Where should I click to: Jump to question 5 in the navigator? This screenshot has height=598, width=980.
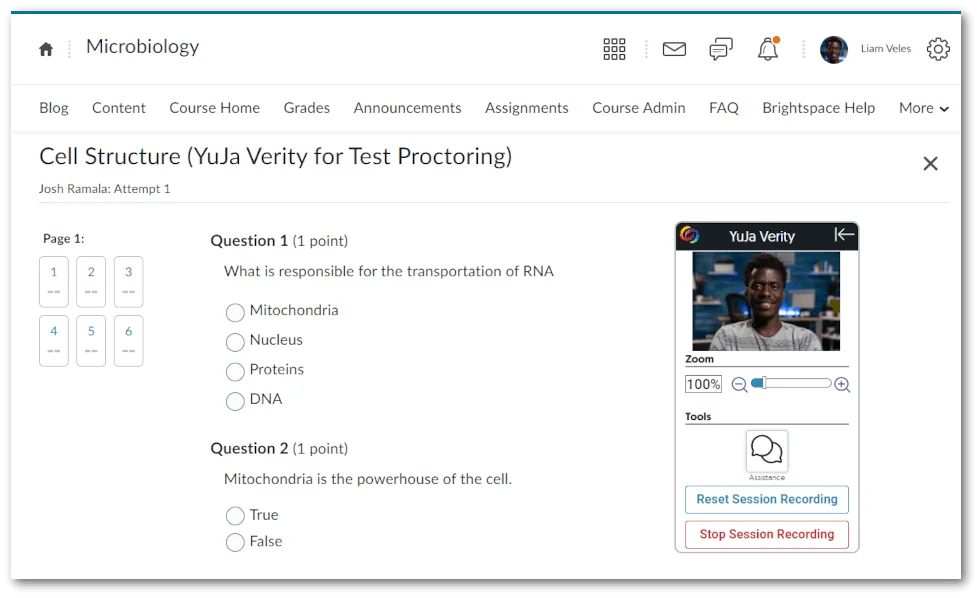click(91, 340)
